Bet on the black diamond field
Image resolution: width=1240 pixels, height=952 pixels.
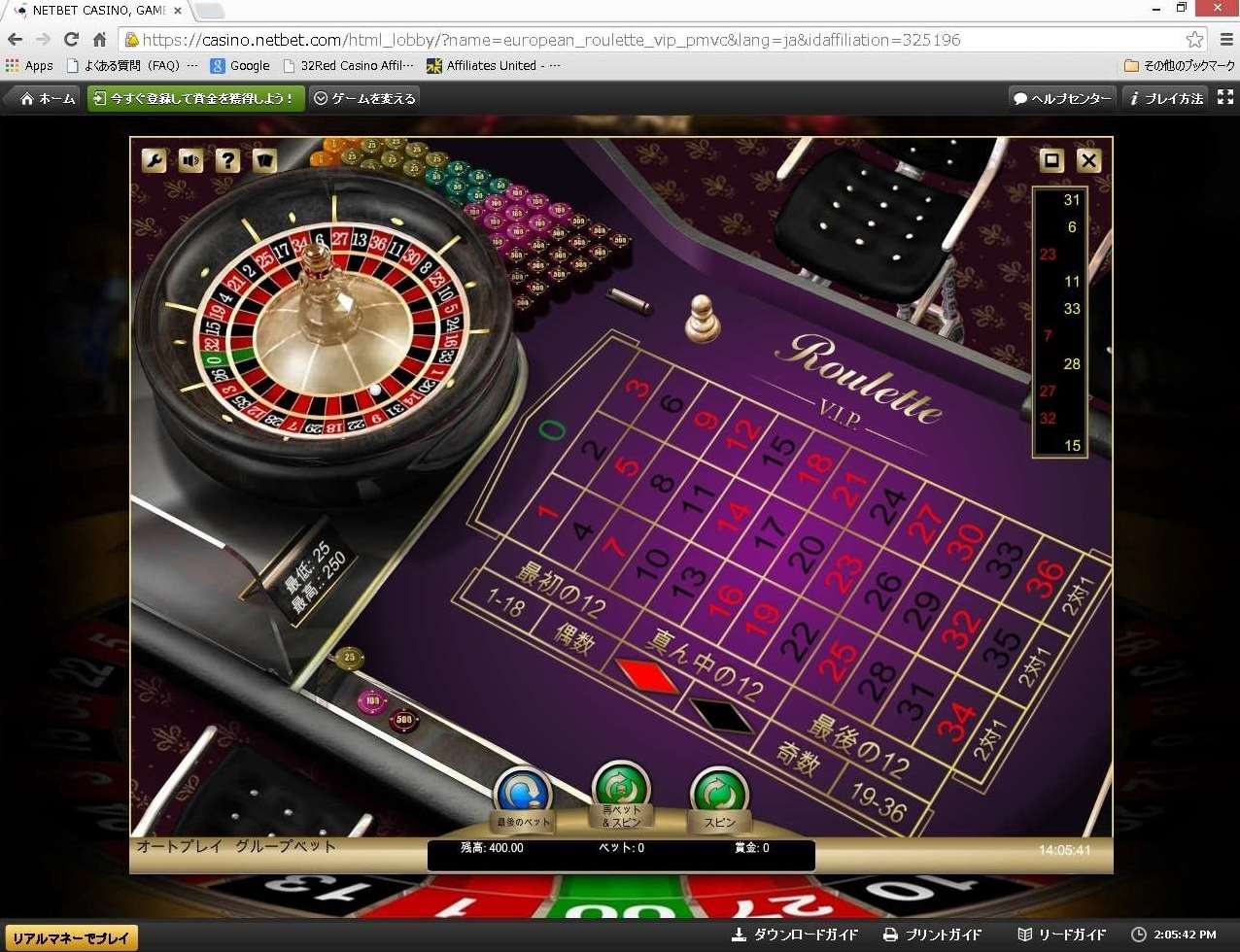720,715
